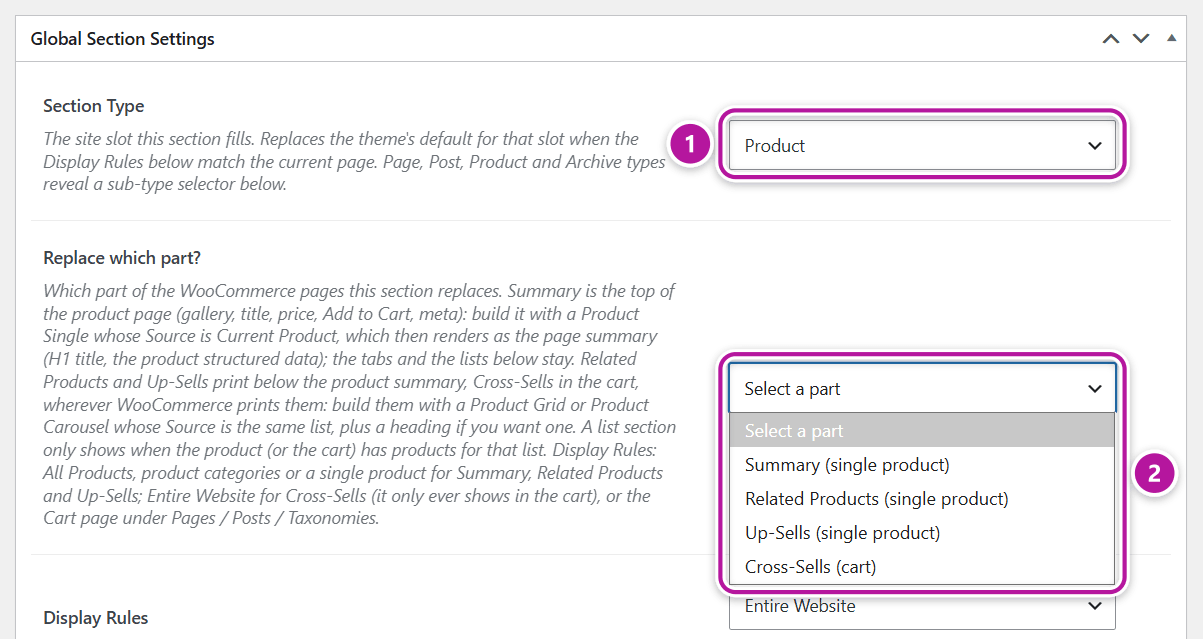Open the Display Rules dropdown showing Entire Website

922,608
